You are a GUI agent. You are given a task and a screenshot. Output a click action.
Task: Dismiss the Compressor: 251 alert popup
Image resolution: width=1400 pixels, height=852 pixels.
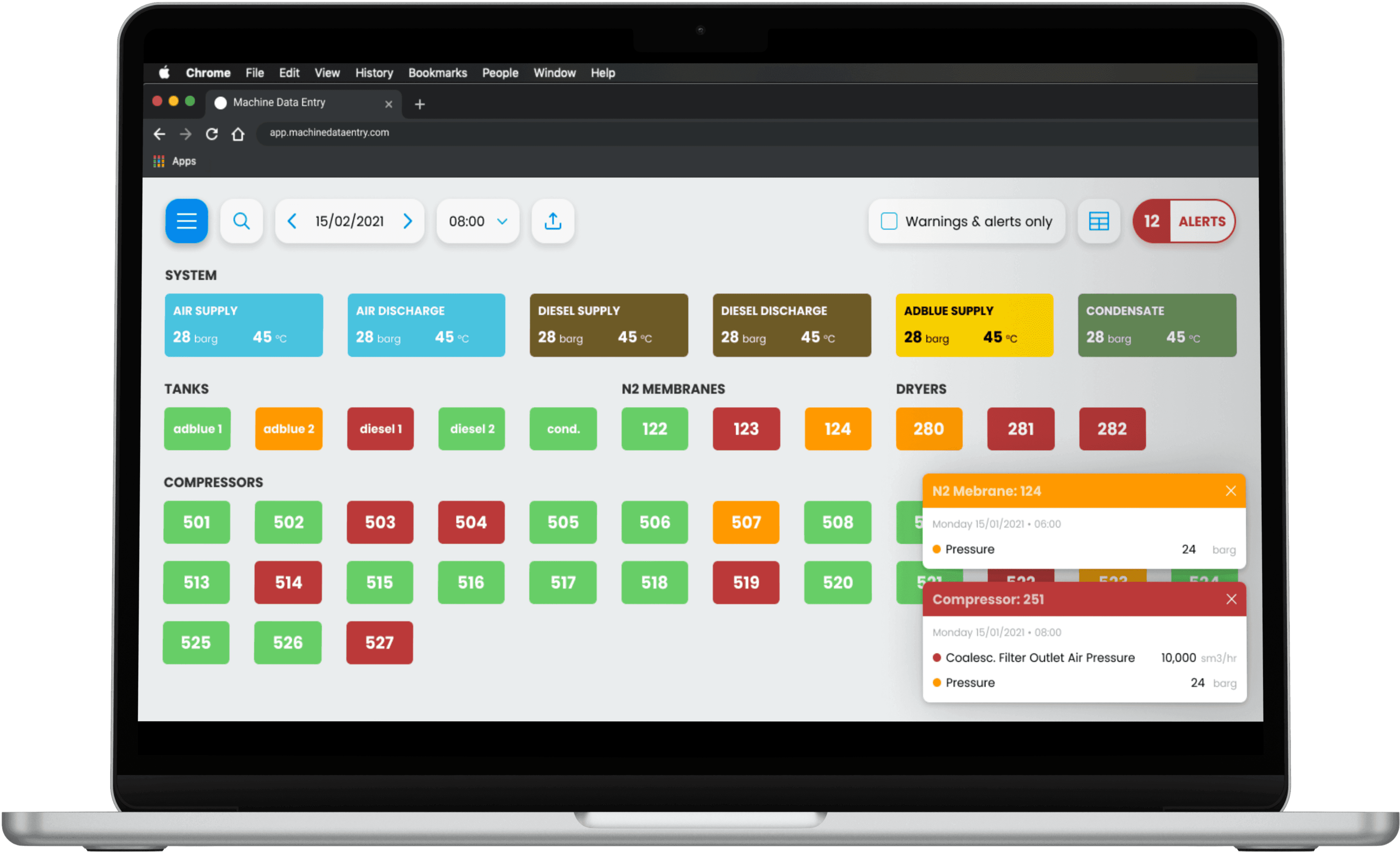1231,599
